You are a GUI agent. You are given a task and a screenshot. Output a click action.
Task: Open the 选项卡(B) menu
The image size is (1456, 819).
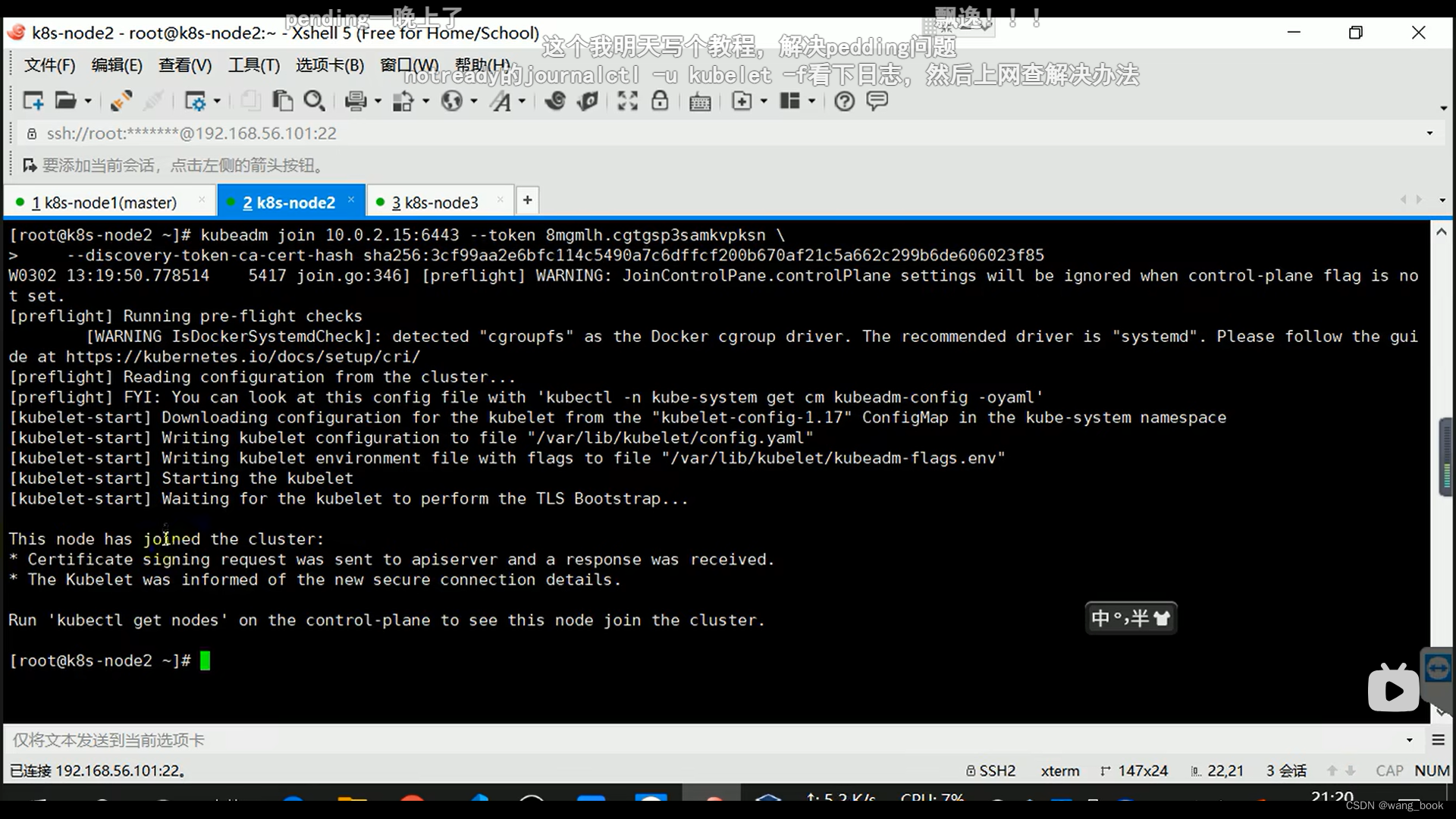point(330,65)
